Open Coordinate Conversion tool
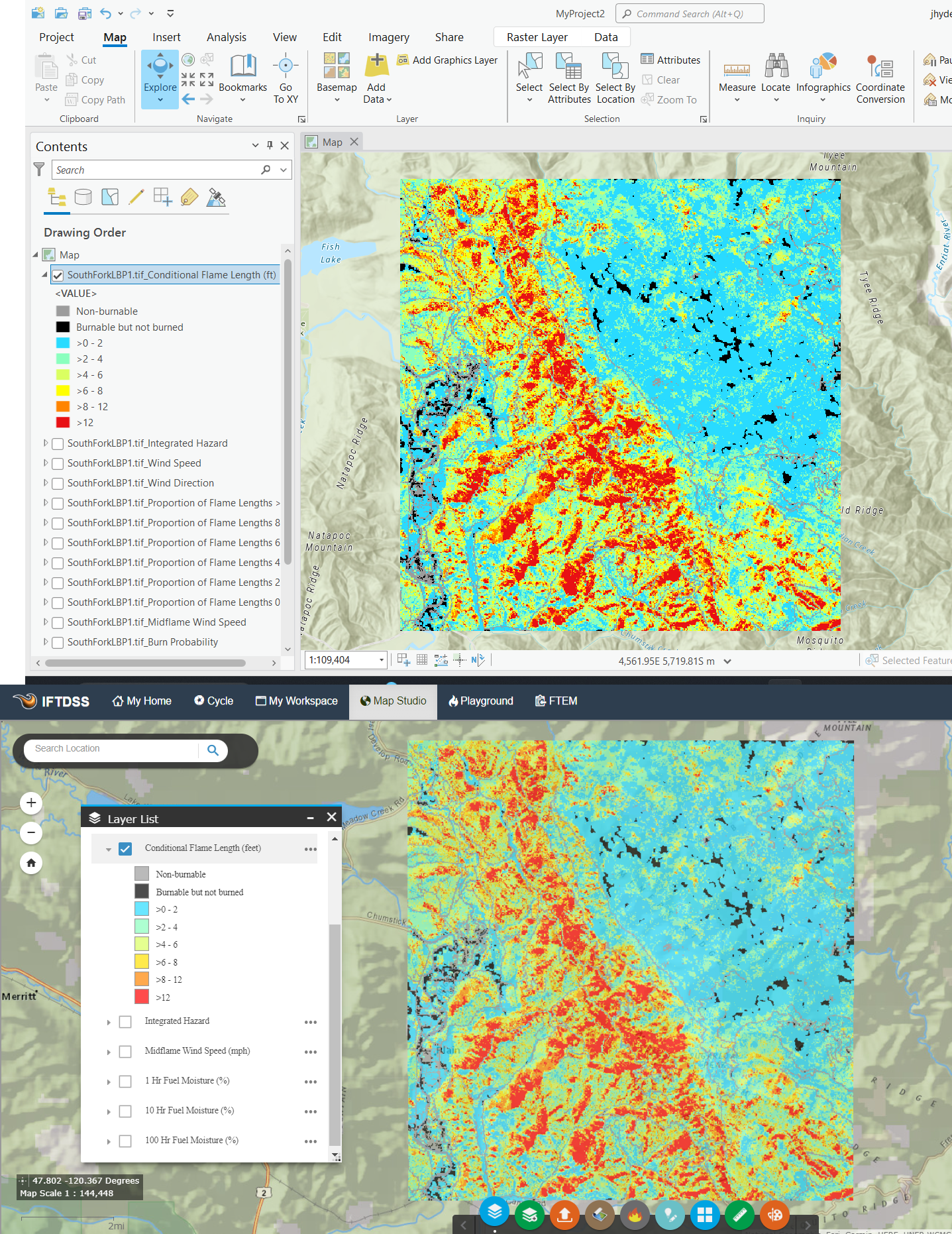Viewport: 952px width, 1234px height. click(x=880, y=78)
